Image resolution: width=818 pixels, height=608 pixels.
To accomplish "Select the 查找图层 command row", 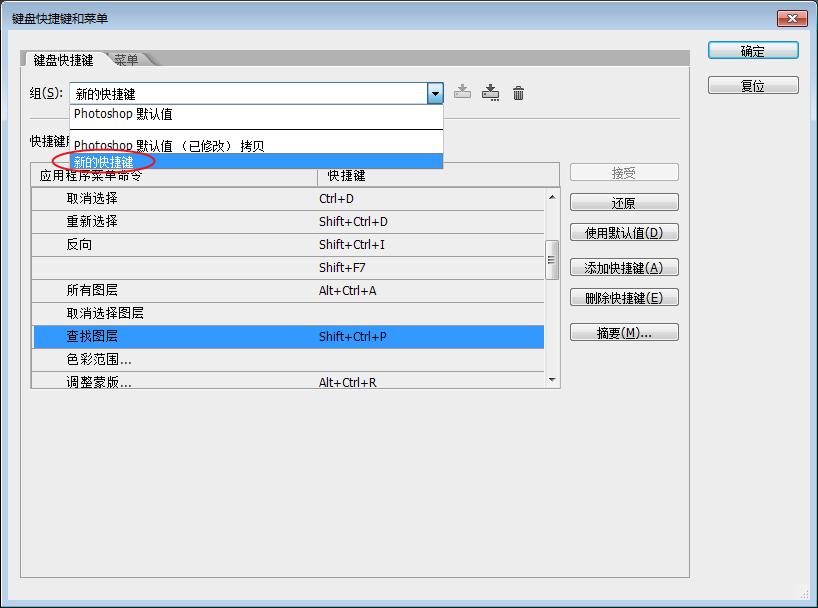I will [x=288, y=337].
